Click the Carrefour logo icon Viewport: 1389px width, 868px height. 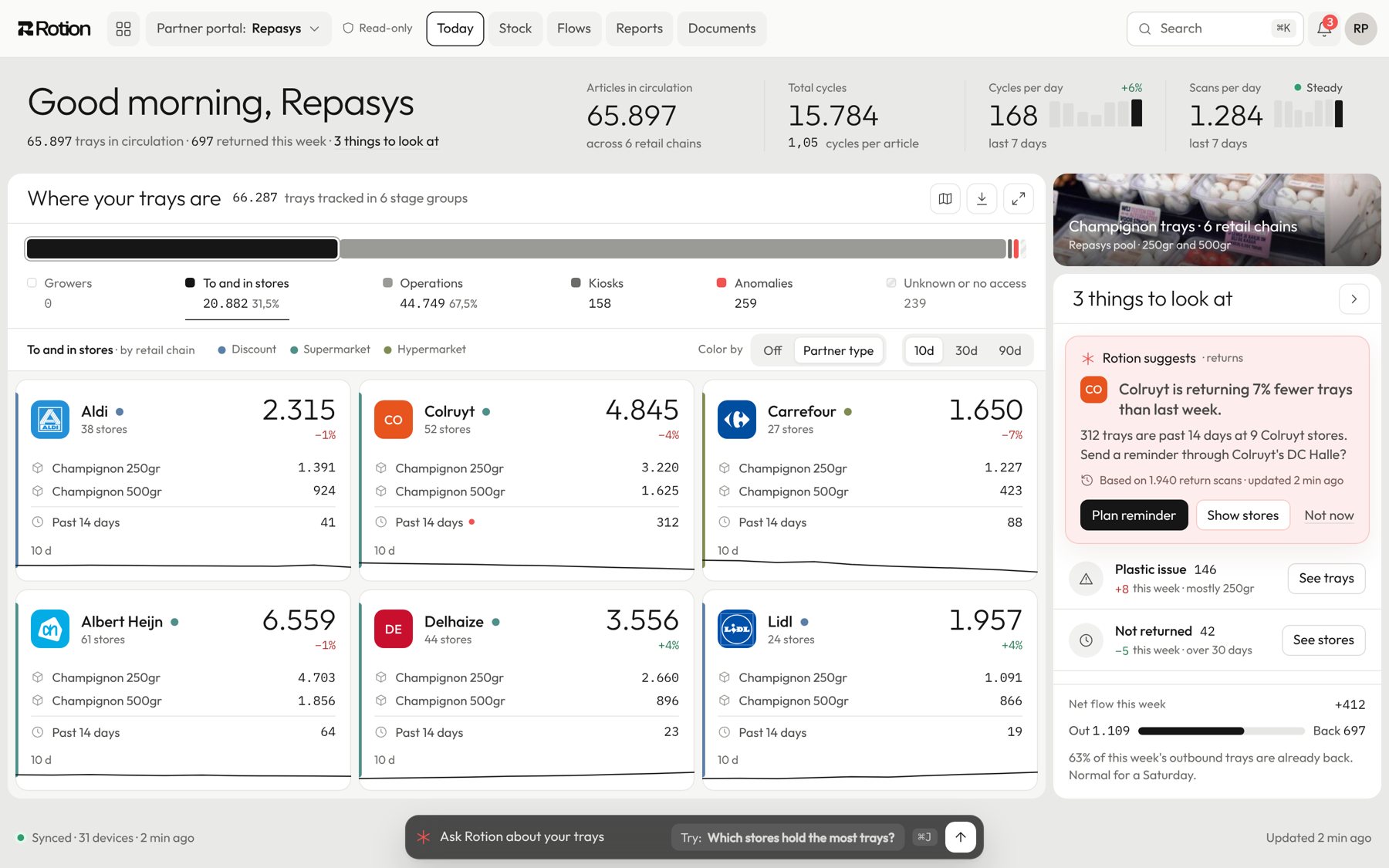coord(737,419)
